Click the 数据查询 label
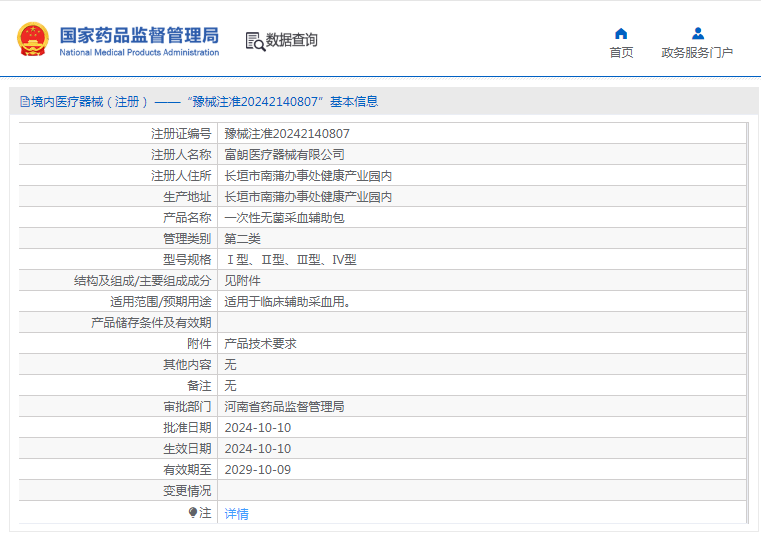 (291, 40)
